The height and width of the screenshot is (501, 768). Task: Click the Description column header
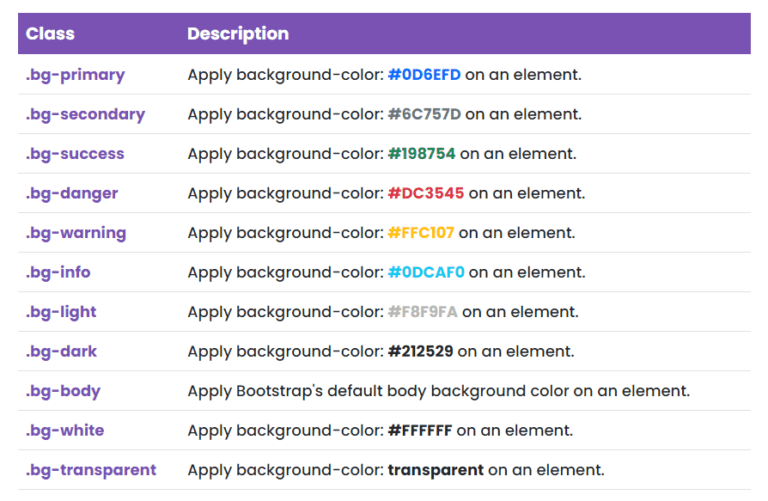(x=238, y=34)
